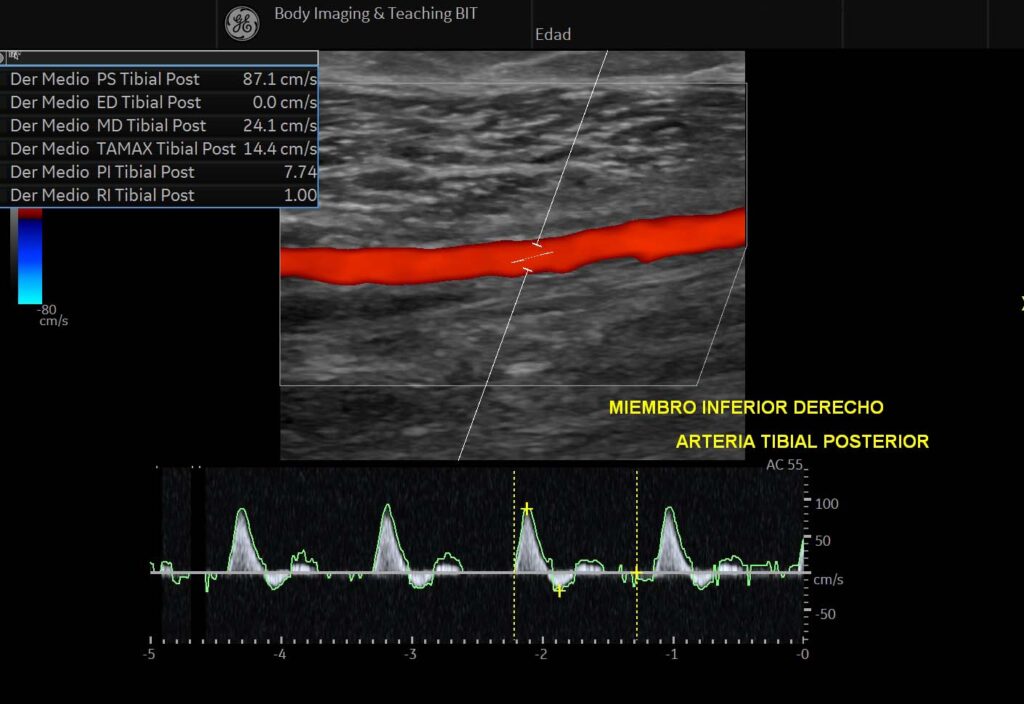1024x704 pixels.
Task: Click the Edad field in the header
Action: [553, 35]
